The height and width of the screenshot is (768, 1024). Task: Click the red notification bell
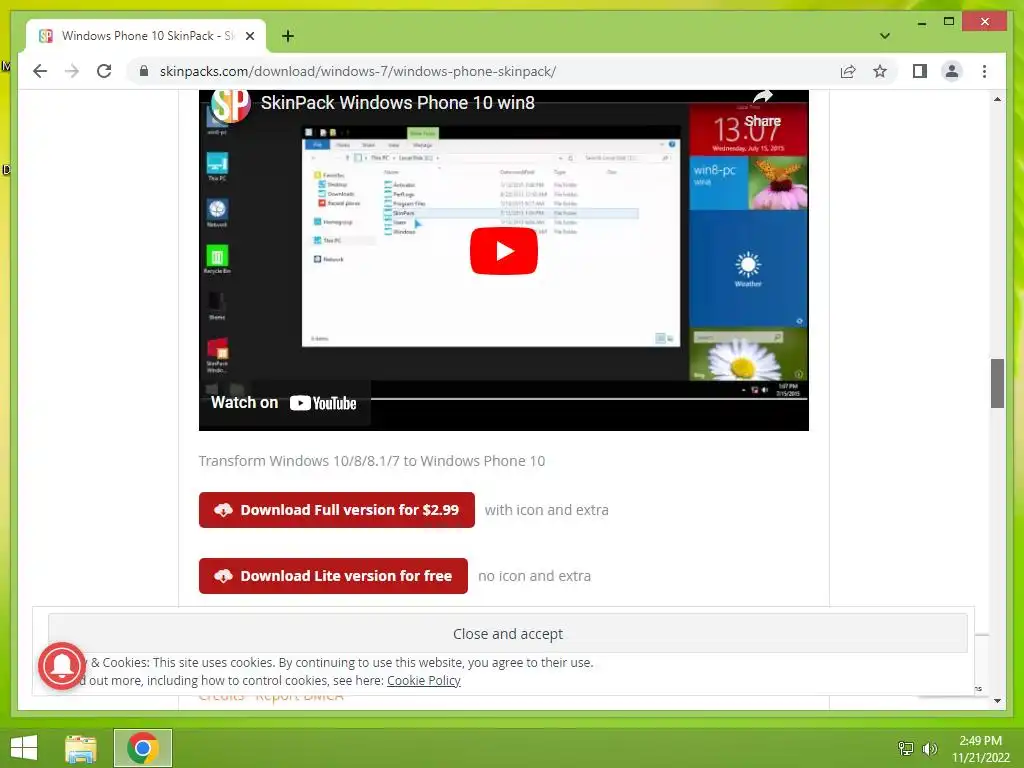pos(62,666)
